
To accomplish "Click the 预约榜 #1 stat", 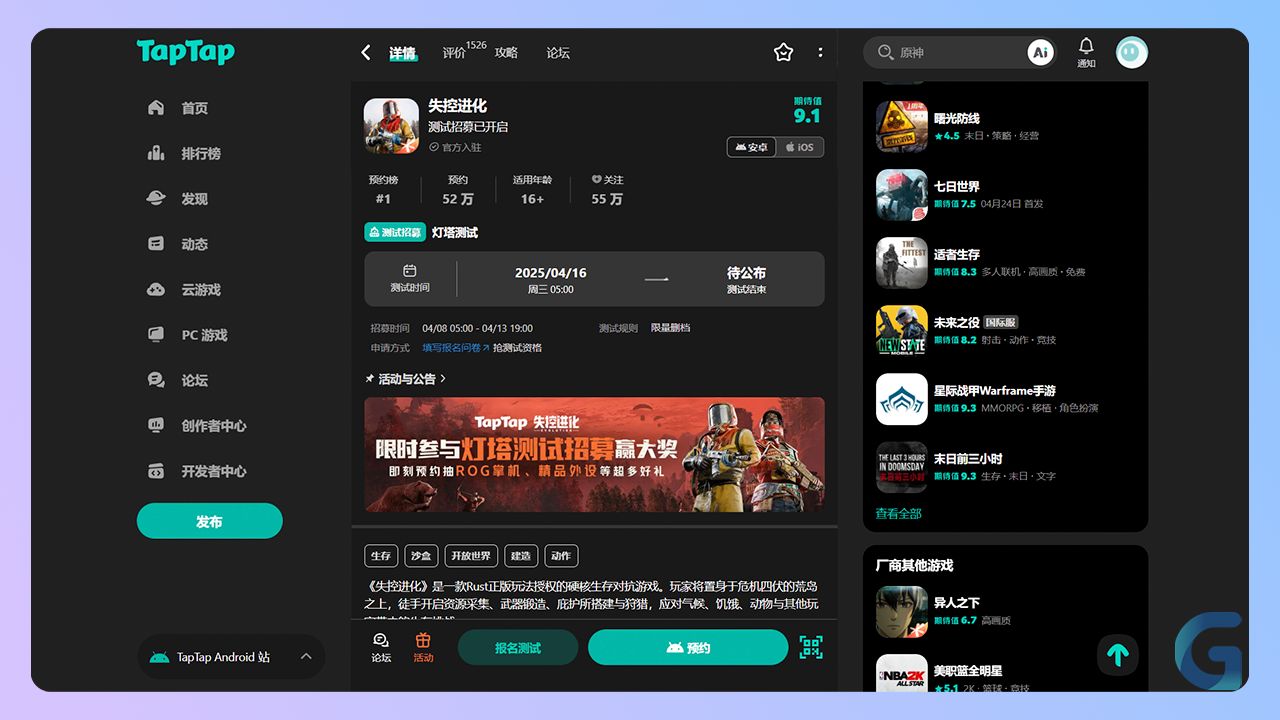I will click(x=383, y=190).
